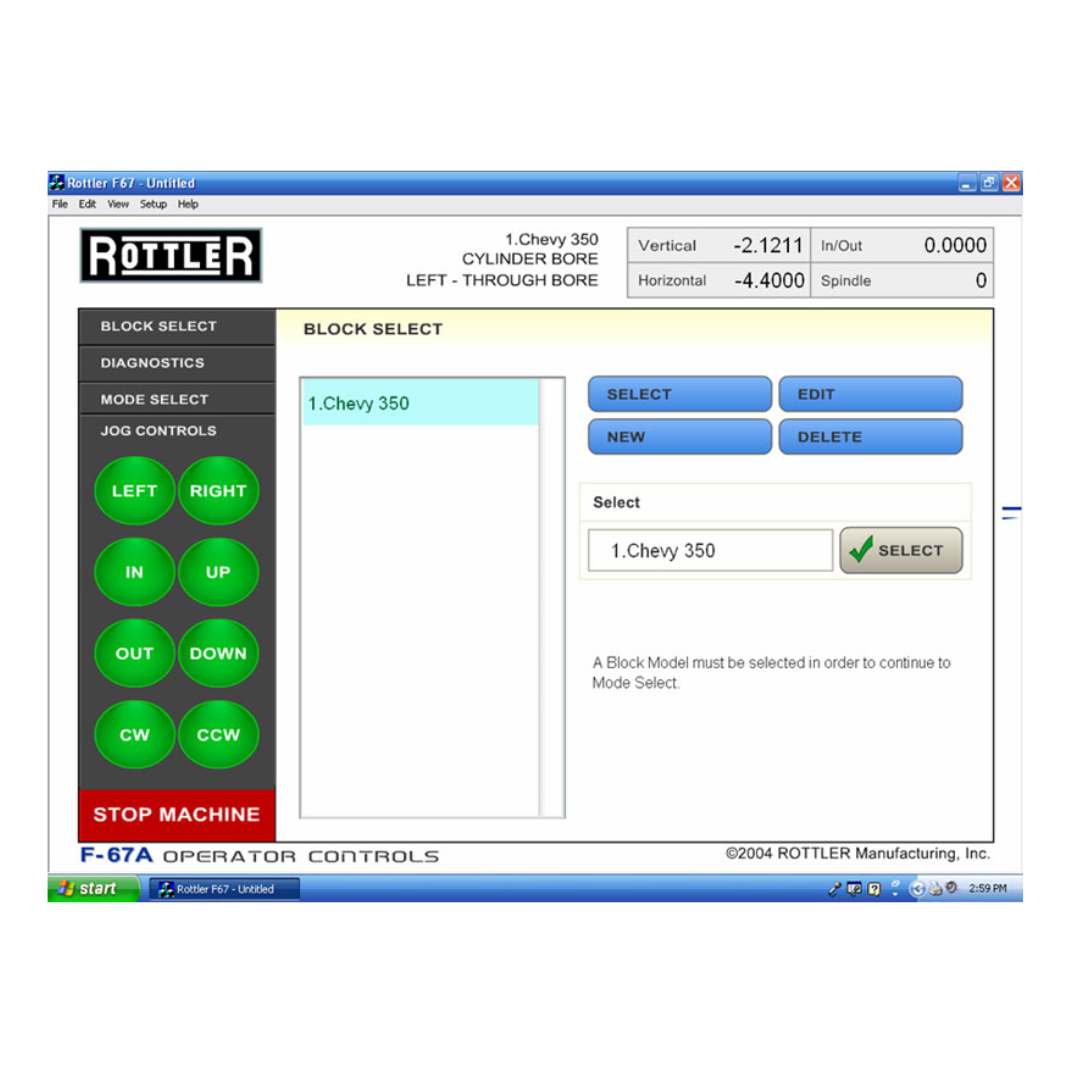Click the Select name input field
Screen dimensions: 1080x1080
(x=709, y=551)
